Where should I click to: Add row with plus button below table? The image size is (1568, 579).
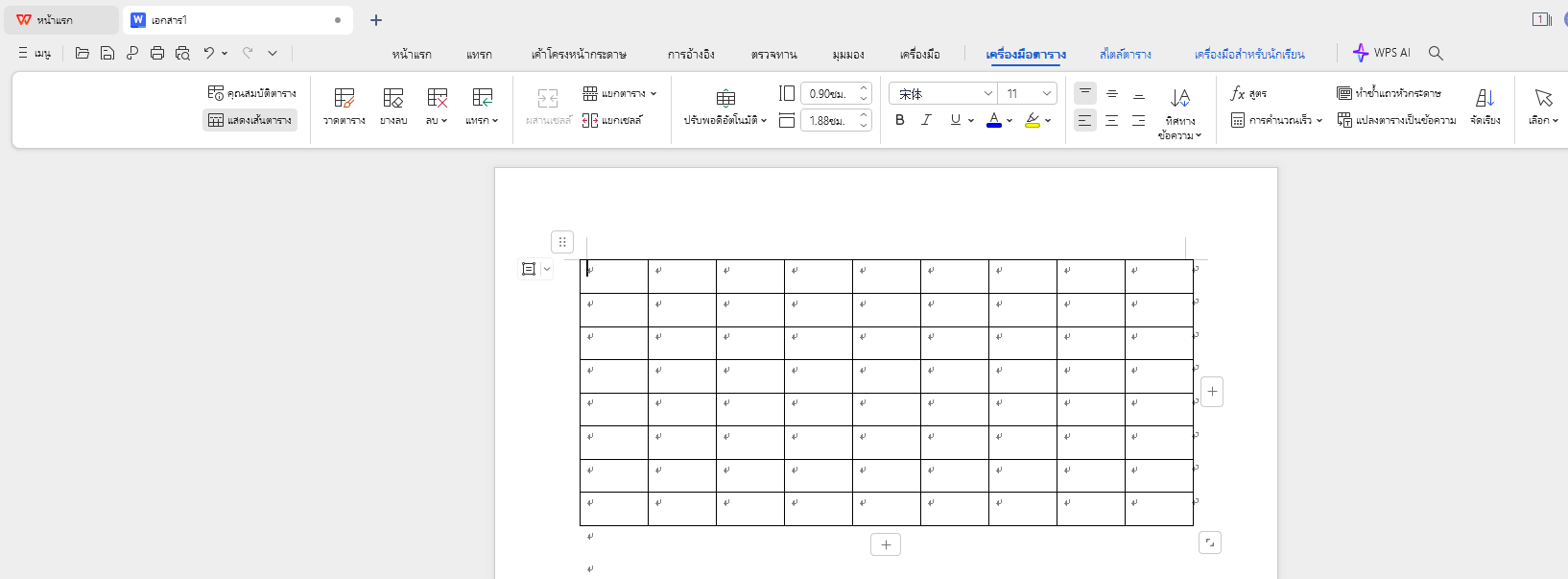[x=885, y=544]
